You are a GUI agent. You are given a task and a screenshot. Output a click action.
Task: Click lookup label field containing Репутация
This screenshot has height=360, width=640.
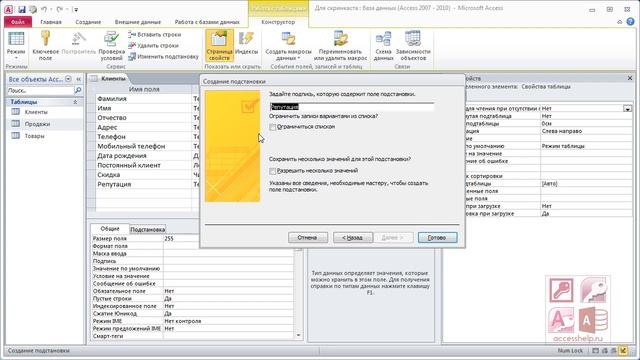click(351, 107)
